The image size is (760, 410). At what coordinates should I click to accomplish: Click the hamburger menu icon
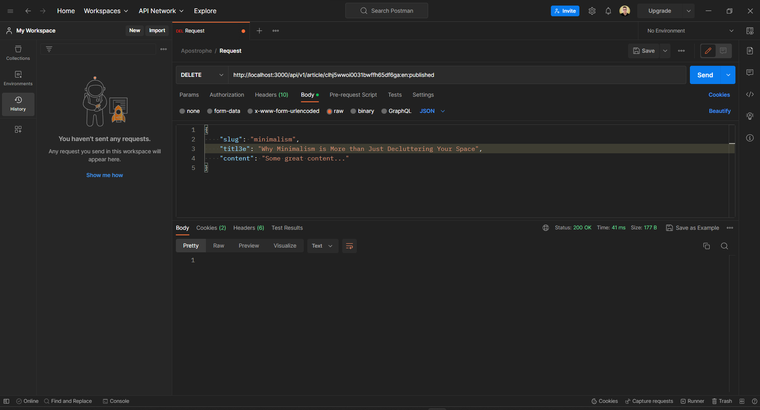(10, 11)
